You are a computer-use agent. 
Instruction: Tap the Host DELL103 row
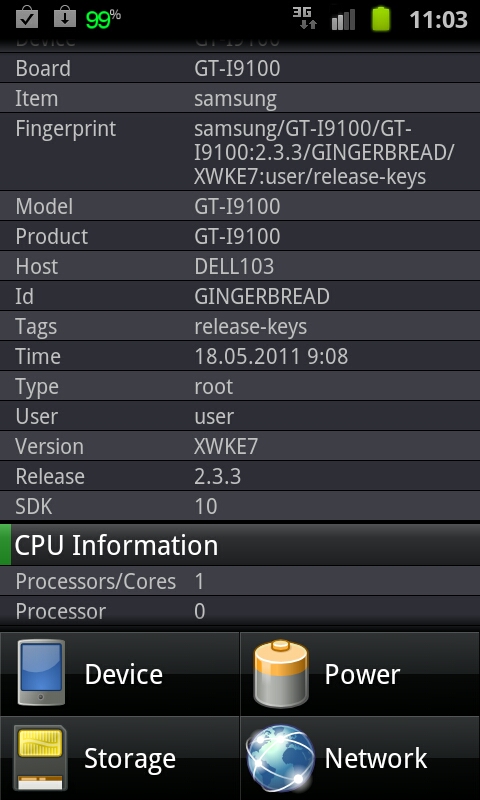(x=240, y=266)
